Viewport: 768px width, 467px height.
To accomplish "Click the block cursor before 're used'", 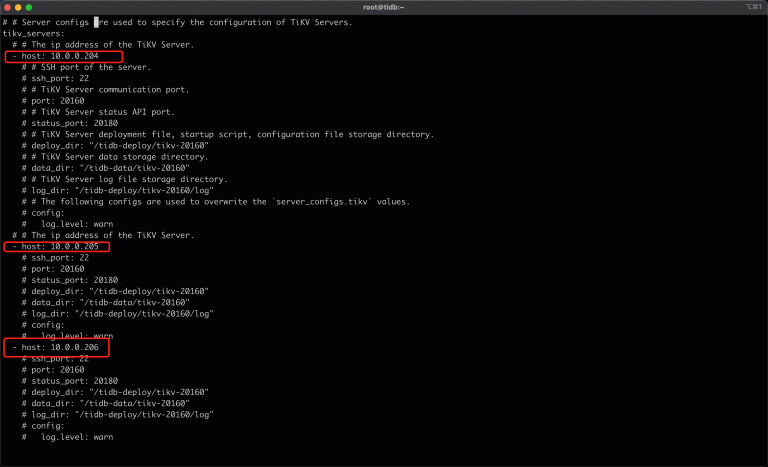I will (96, 22).
